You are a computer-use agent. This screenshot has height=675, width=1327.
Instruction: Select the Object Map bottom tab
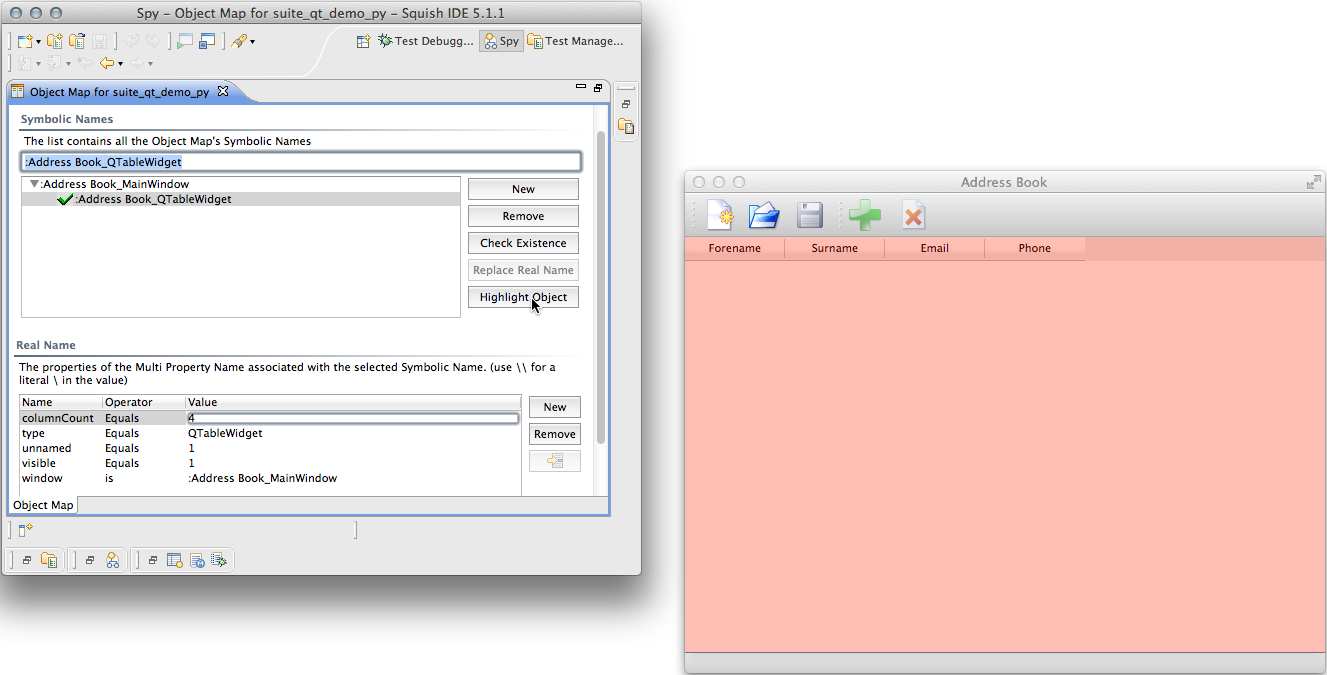point(43,505)
